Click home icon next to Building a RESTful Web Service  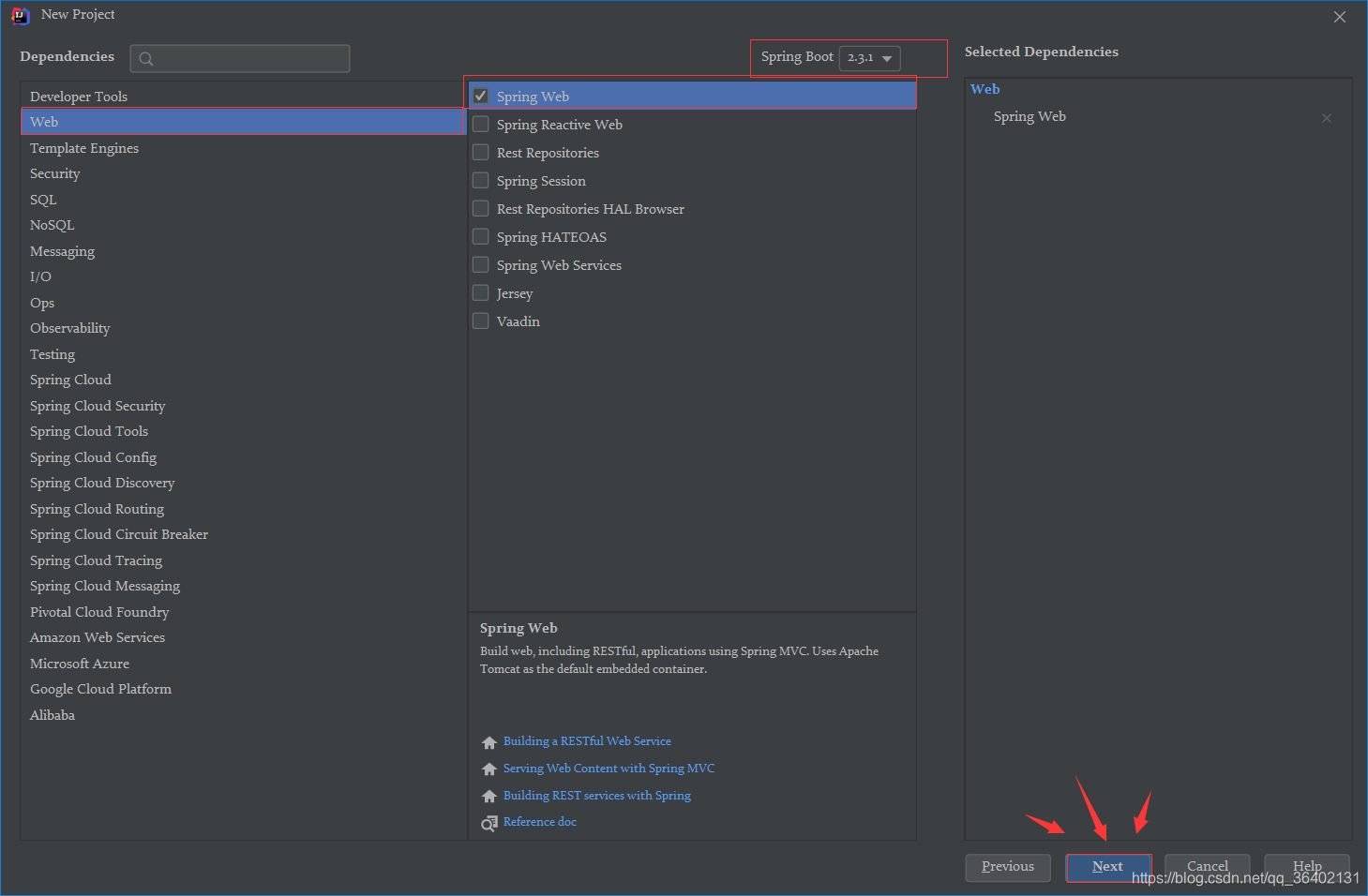[x=489, y=742]
